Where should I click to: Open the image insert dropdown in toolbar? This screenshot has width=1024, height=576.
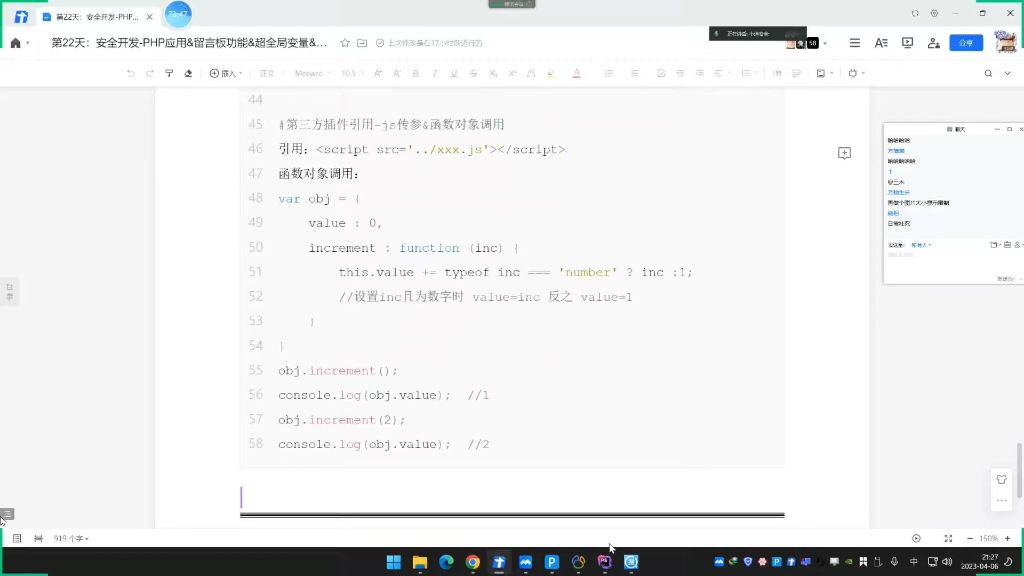point(824,73)
